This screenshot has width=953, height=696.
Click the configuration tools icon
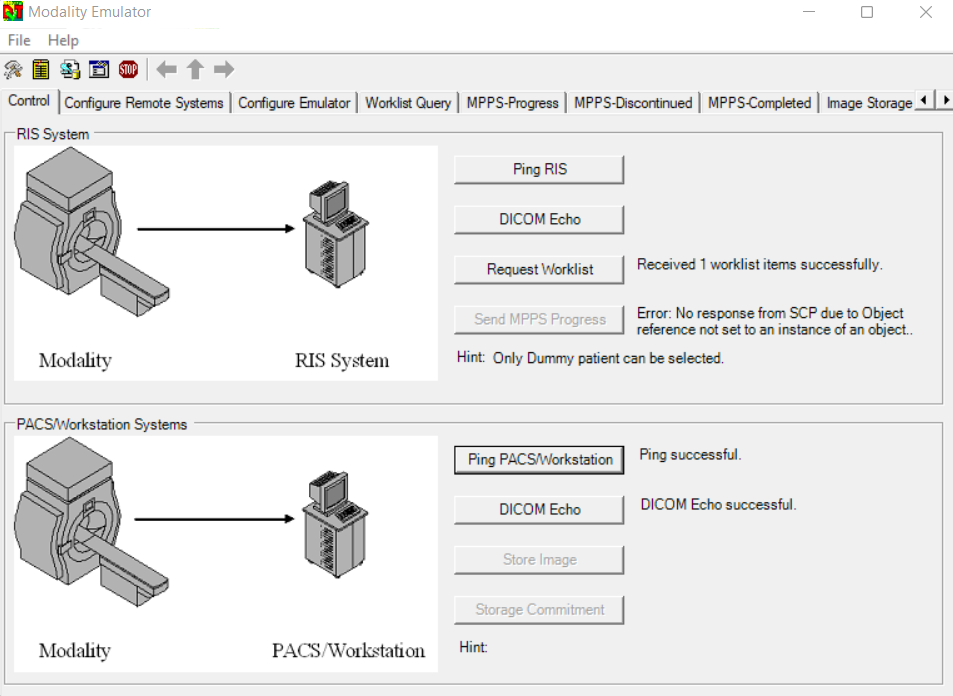point(13,69)
